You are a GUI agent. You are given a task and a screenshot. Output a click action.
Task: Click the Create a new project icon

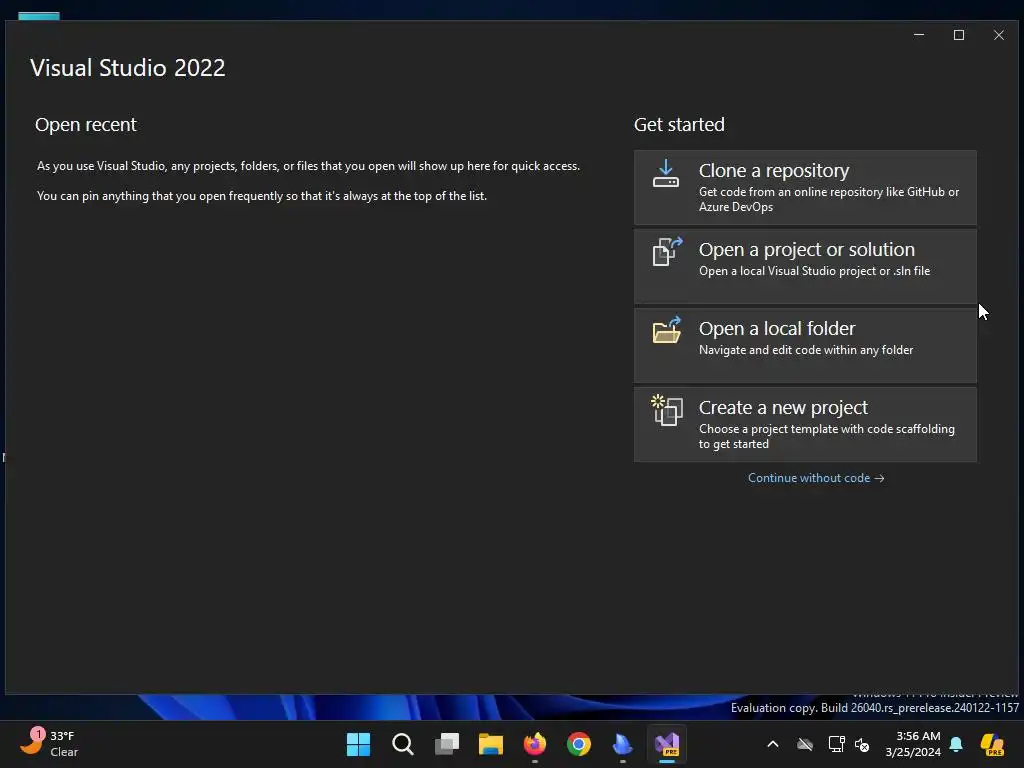click(667, 410)
